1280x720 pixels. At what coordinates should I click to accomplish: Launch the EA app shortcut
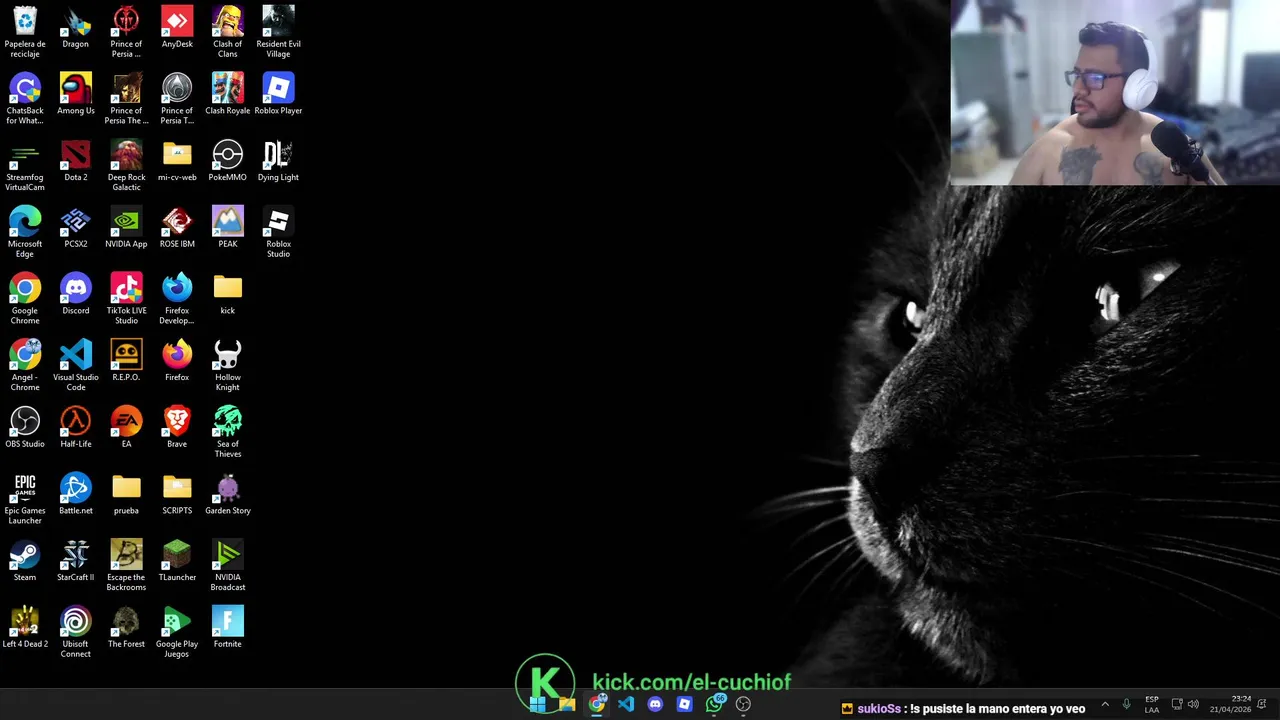click(126, 428)
